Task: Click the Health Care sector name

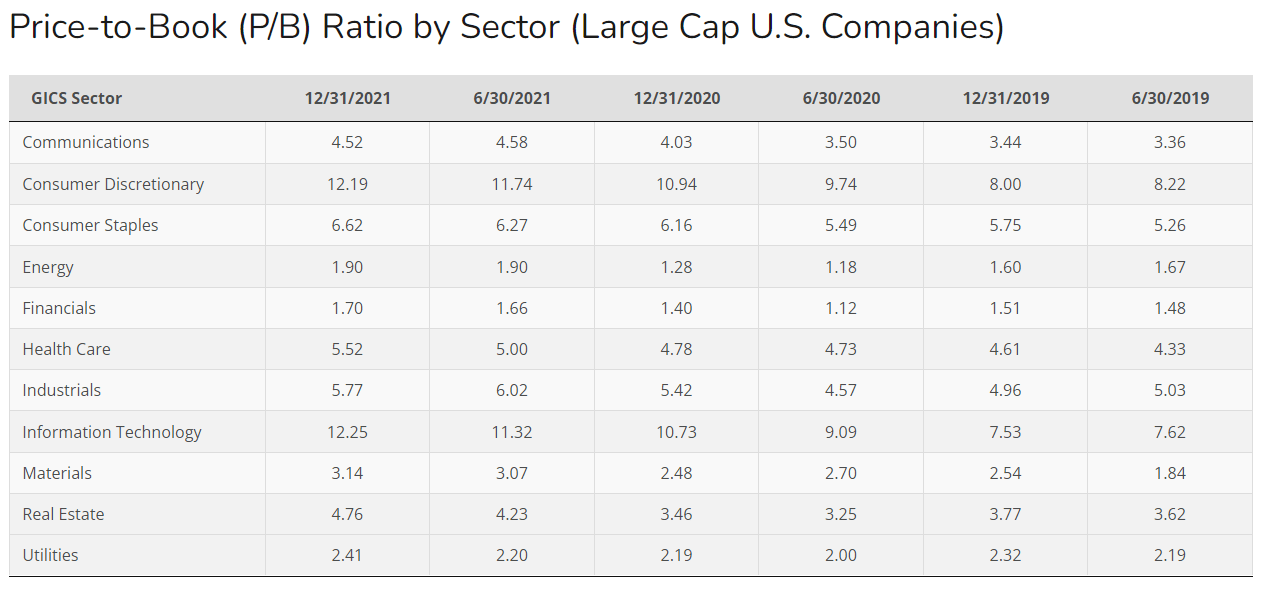Action: coord(66,349)
